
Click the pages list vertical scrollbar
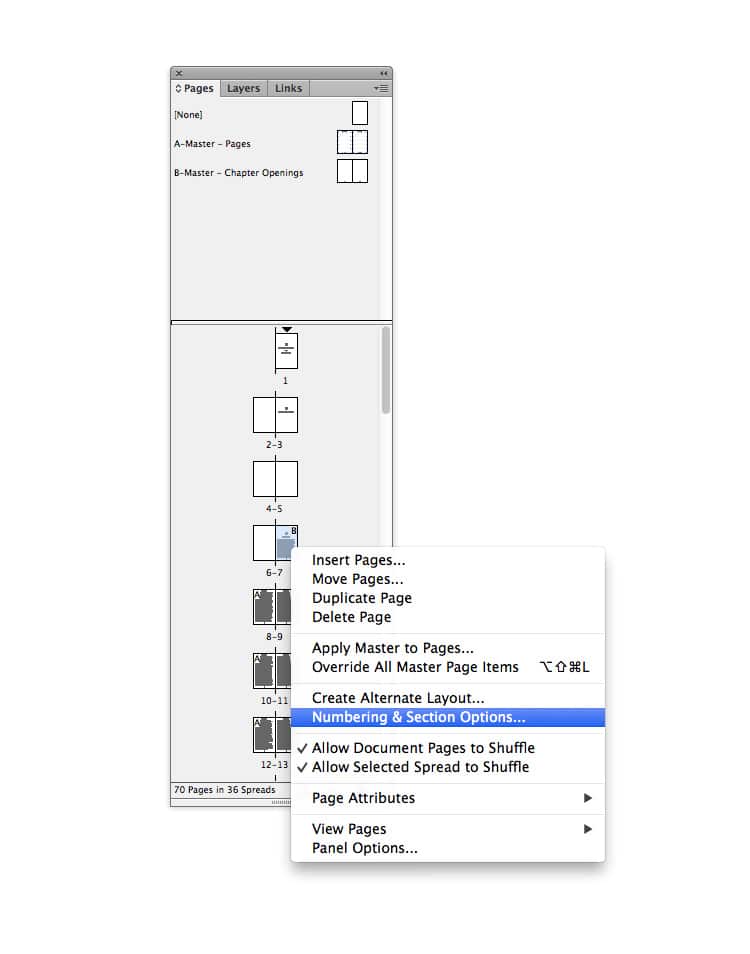386,371
